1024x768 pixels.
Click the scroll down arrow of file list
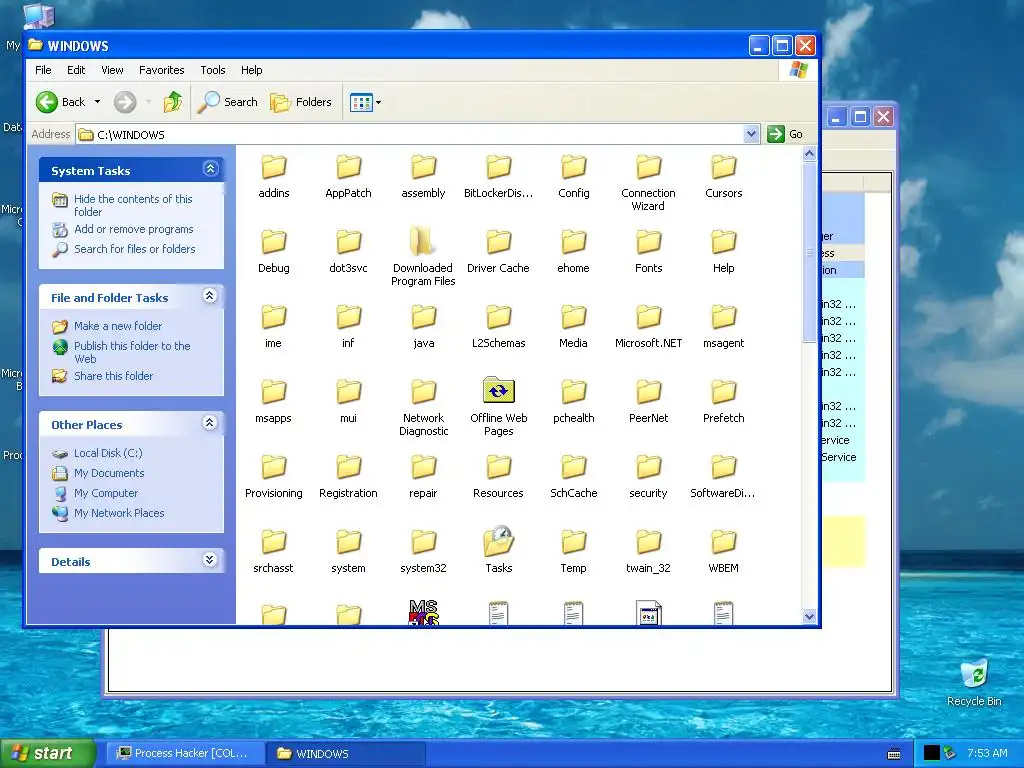(x=809, y=616)
